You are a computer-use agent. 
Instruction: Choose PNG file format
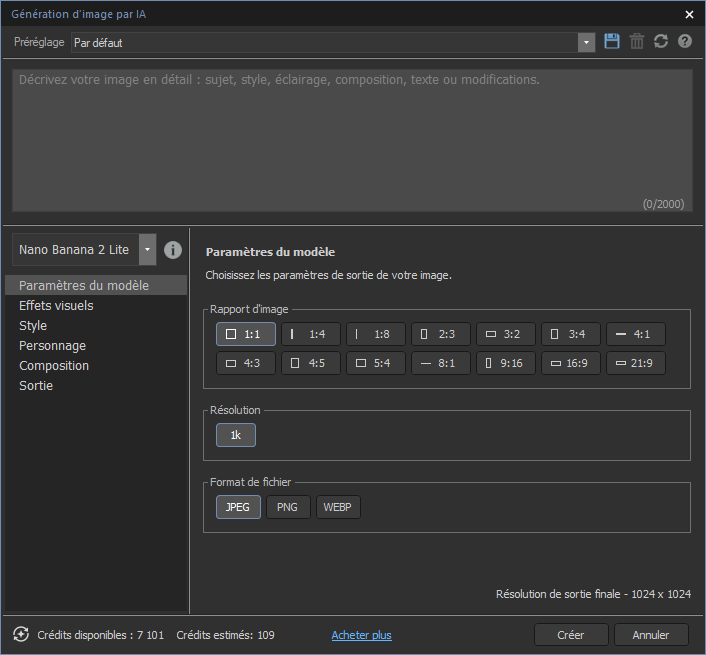point(288,507)
